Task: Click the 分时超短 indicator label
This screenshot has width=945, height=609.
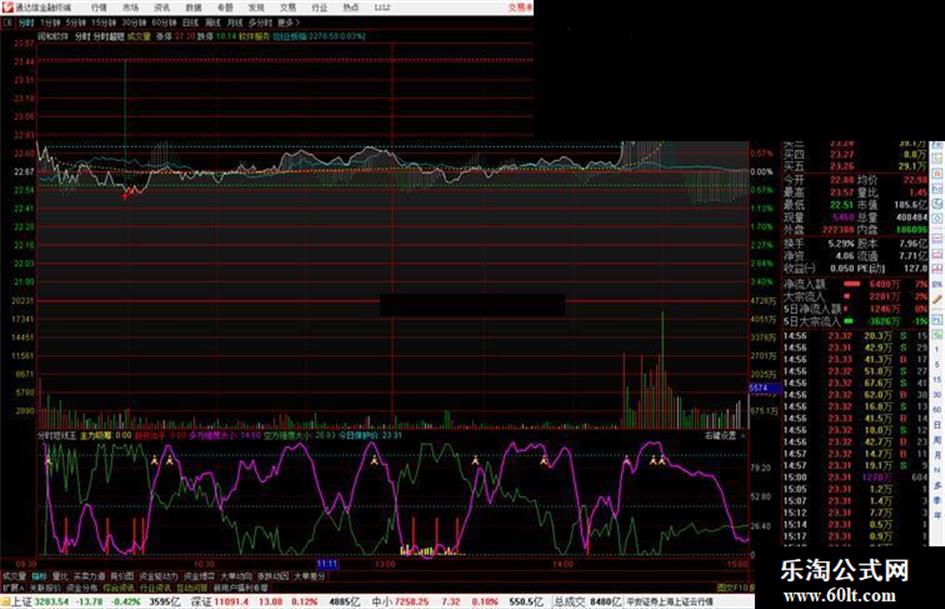Action: (108, 37)
